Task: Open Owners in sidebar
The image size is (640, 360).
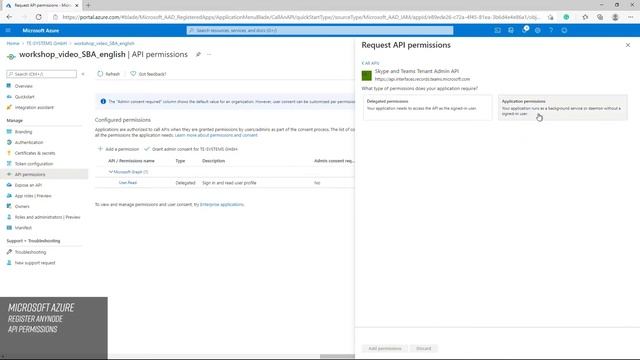Action: point(22,206)
